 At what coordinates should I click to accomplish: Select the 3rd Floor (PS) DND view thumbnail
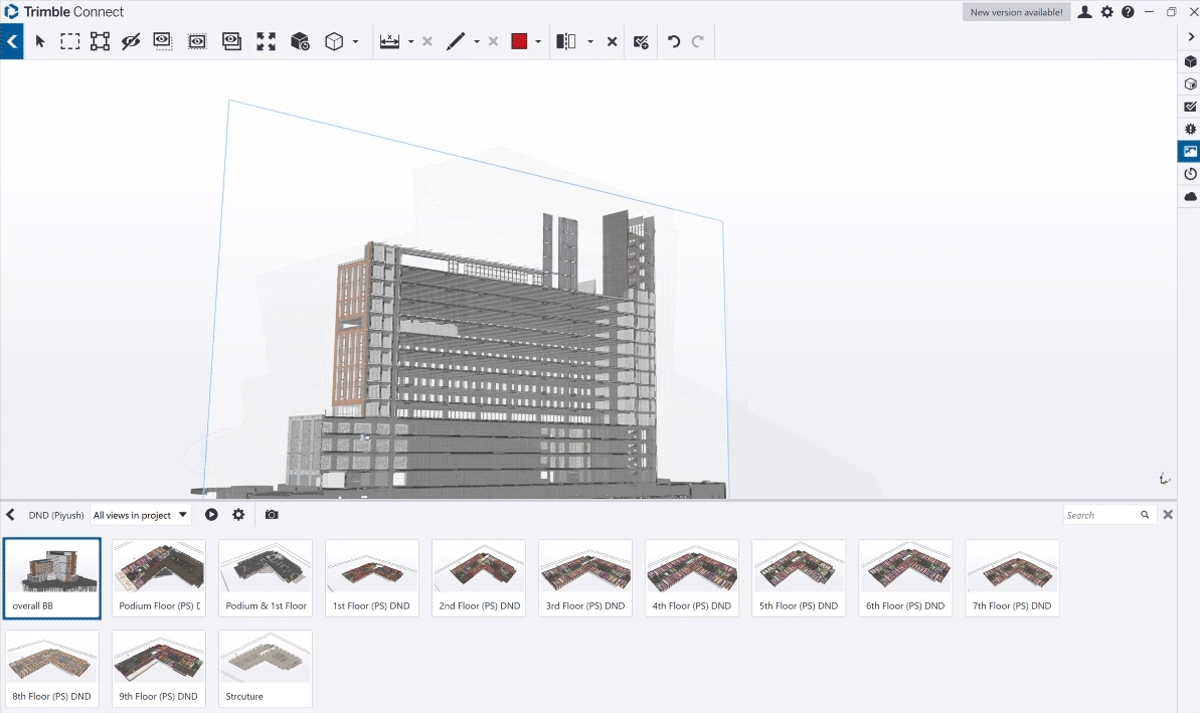tap(584, 578)
